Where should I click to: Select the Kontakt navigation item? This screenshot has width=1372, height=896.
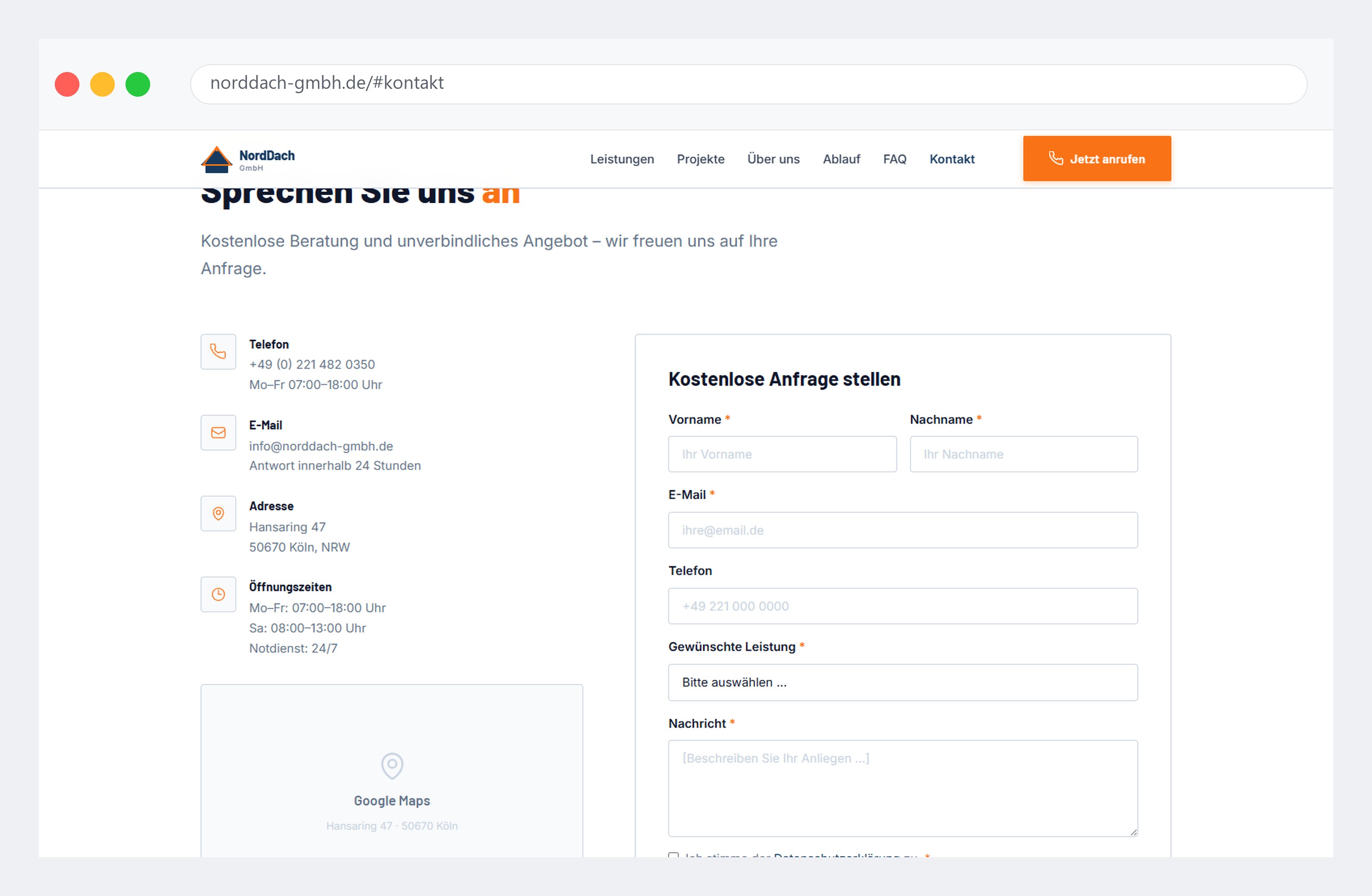pos(952,159)
